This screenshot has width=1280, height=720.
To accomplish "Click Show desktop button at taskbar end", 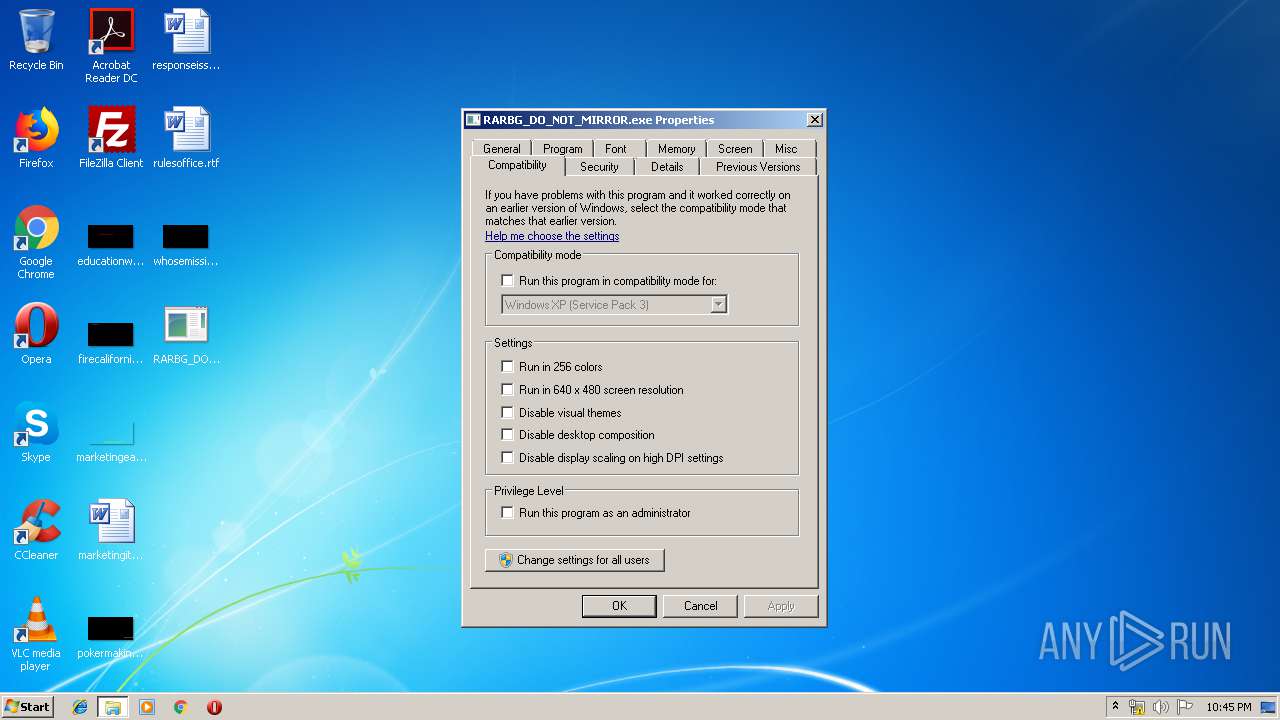I will (x=1270, y=707).
